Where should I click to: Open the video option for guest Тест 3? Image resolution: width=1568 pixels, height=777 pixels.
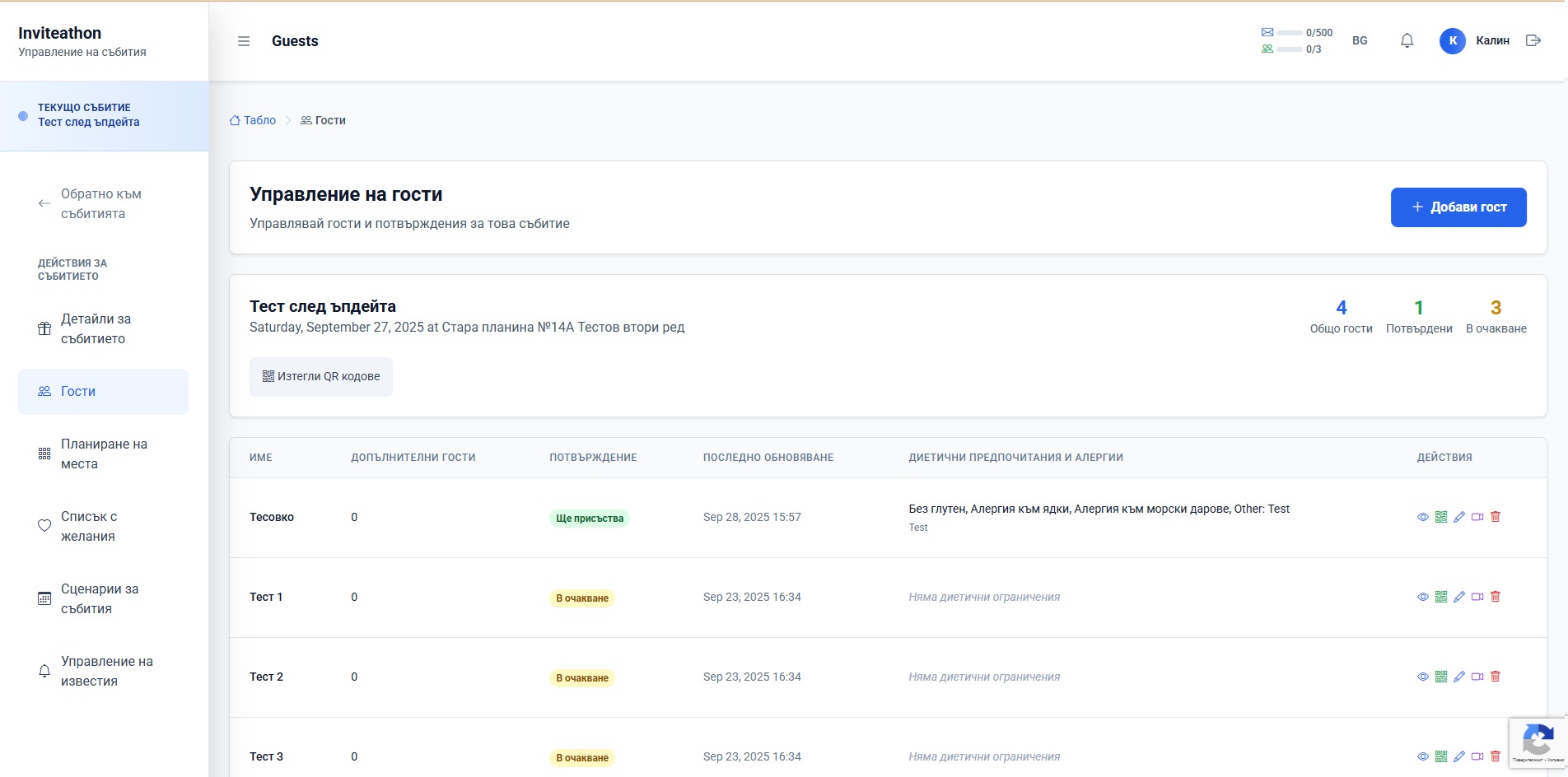[1477, 756]
